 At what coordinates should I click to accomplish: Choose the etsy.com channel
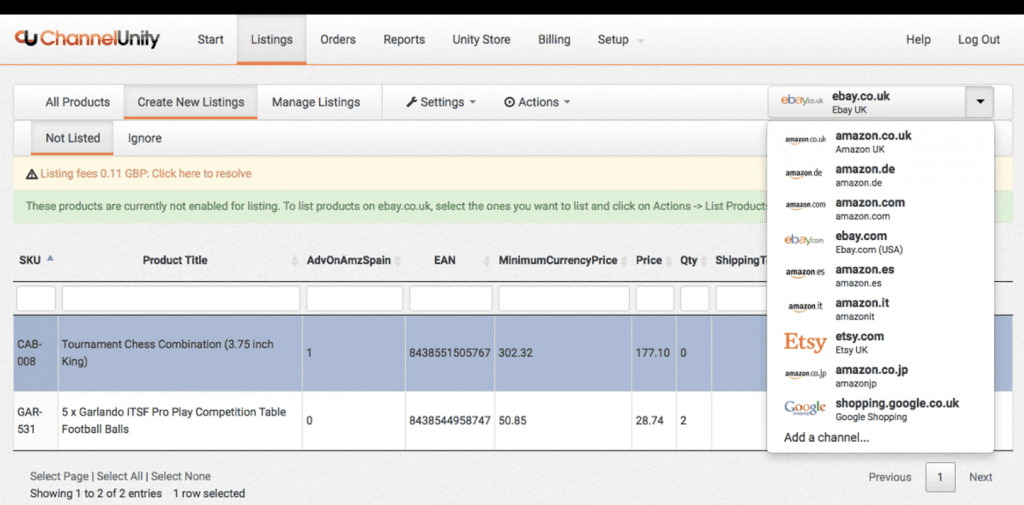(x=881, y=342)
